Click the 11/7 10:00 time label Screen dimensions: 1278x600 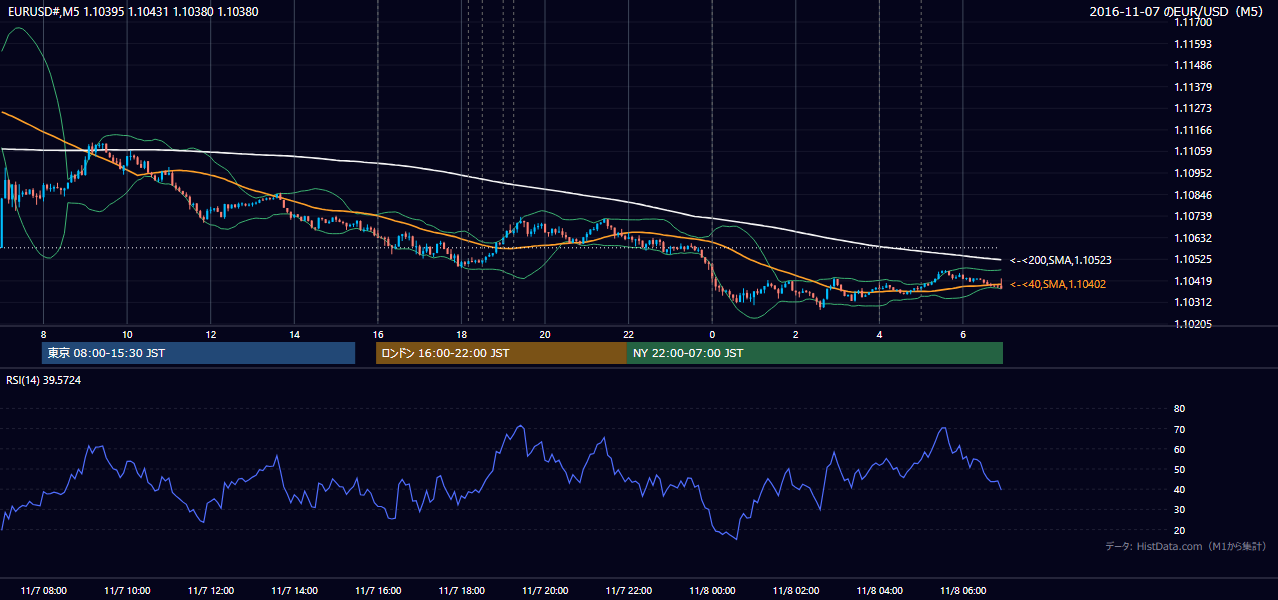pos(127,590)
